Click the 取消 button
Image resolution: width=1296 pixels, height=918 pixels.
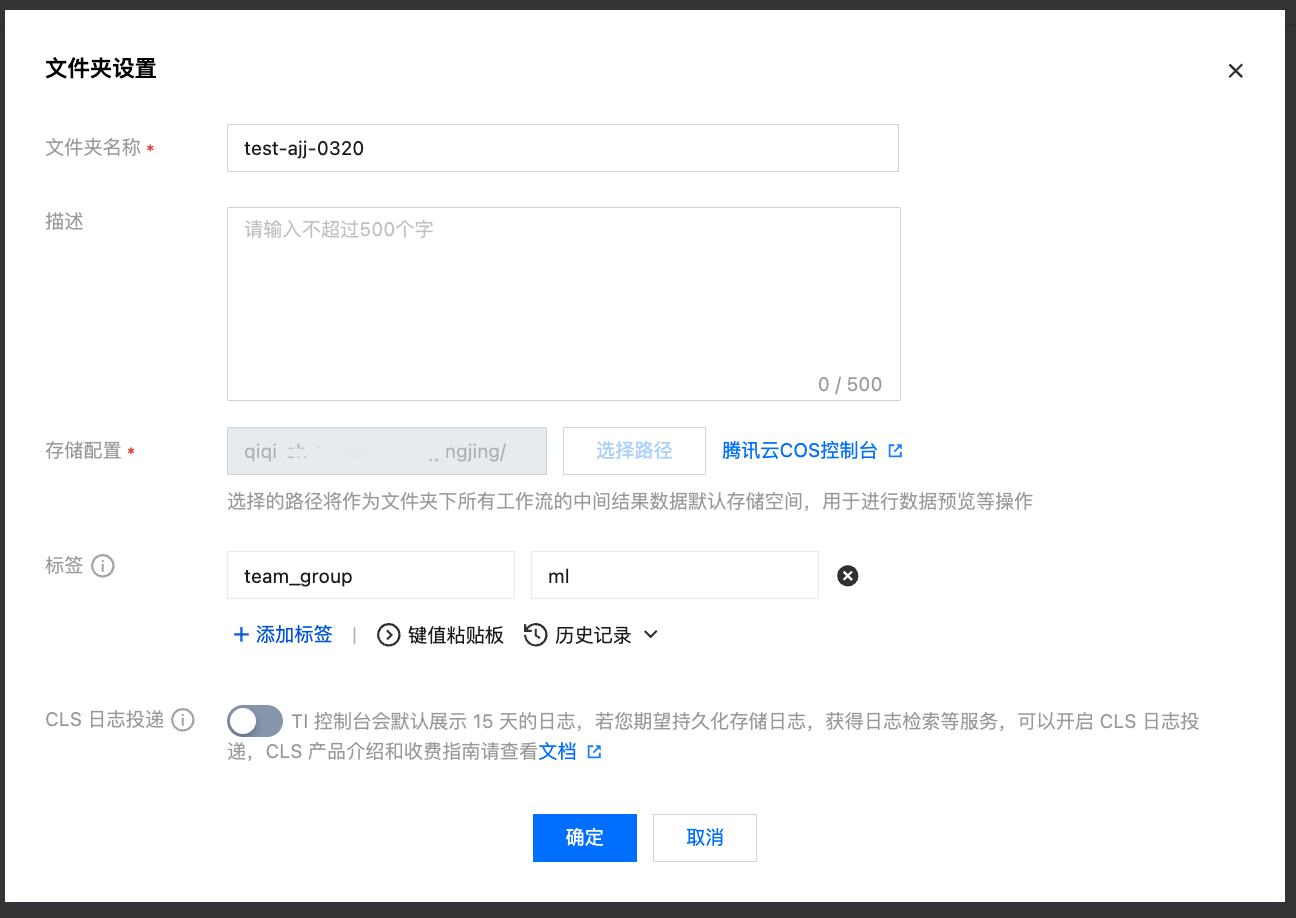[704, 838]
